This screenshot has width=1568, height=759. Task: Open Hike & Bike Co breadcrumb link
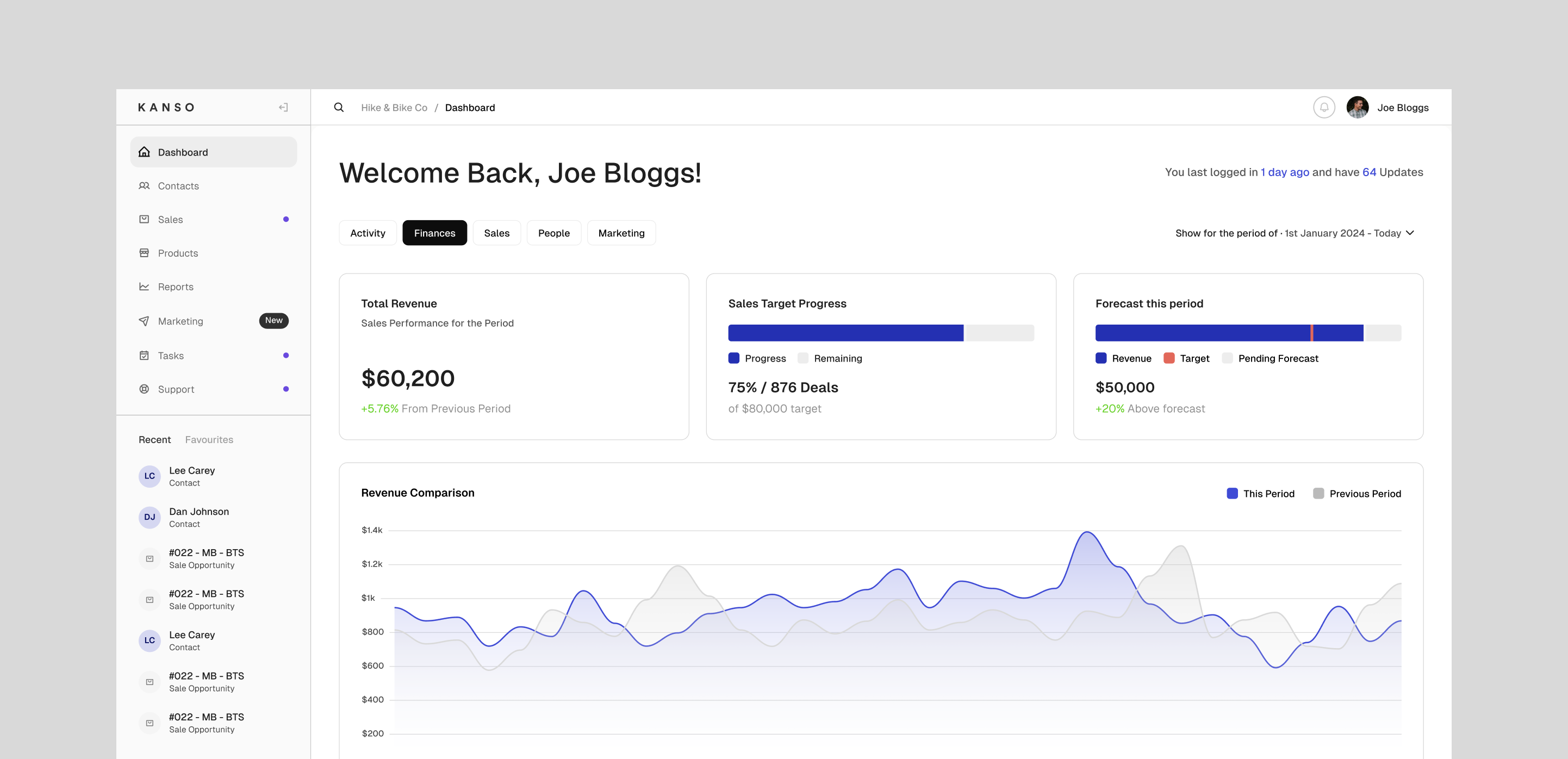[394, 108]
